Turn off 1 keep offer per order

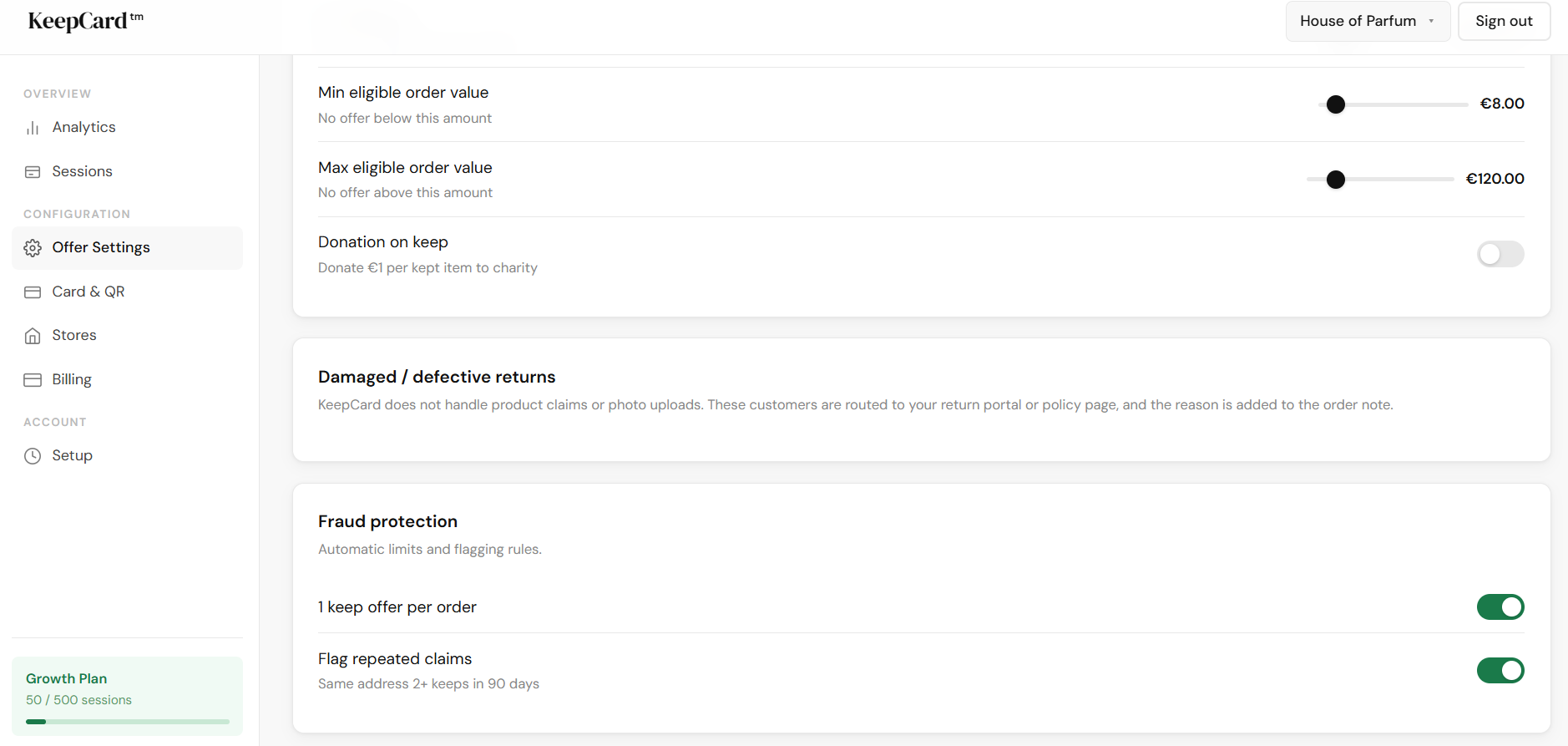[x=1500, y=607]
